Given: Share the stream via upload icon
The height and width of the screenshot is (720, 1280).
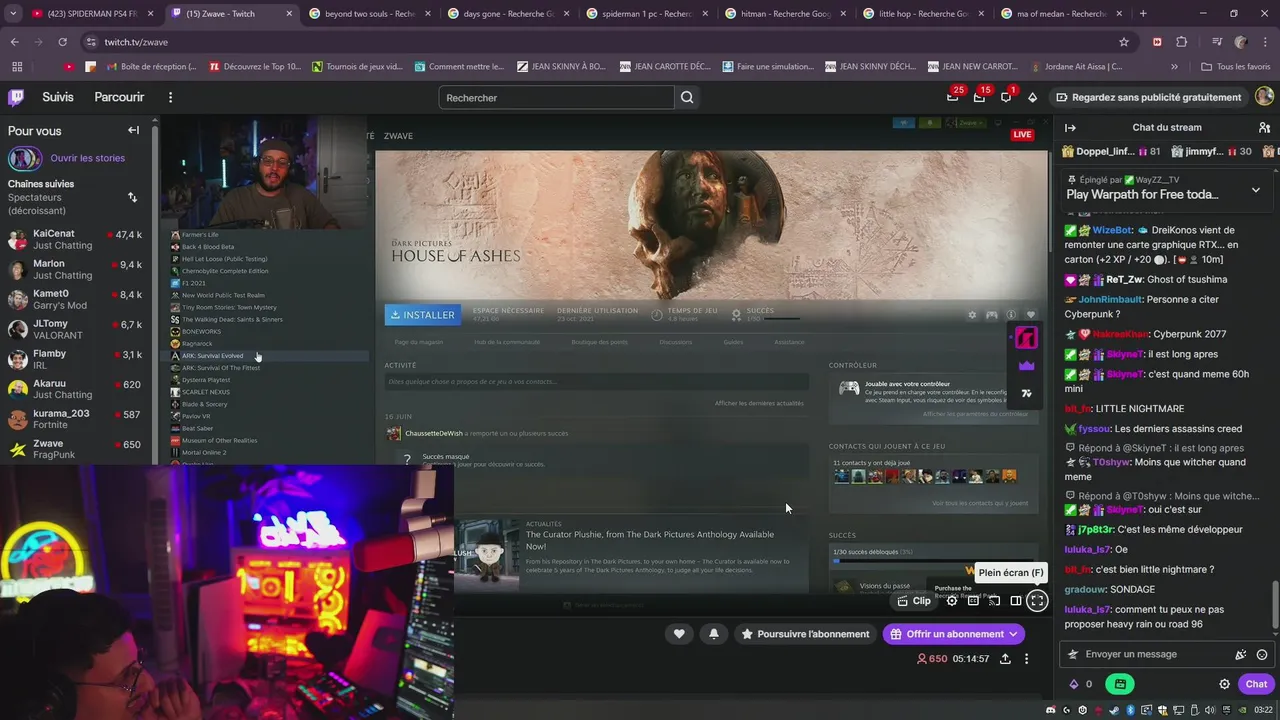Looking at the screenshot, I should click(1005, 659).
